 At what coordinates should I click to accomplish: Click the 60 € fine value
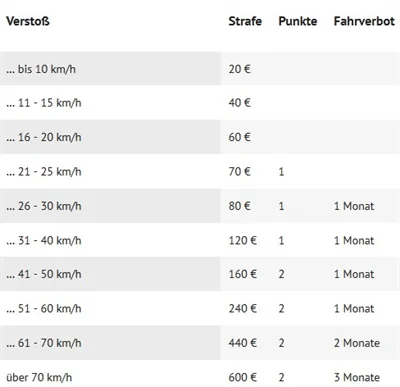pyautogui.click(x=239, y=137)
